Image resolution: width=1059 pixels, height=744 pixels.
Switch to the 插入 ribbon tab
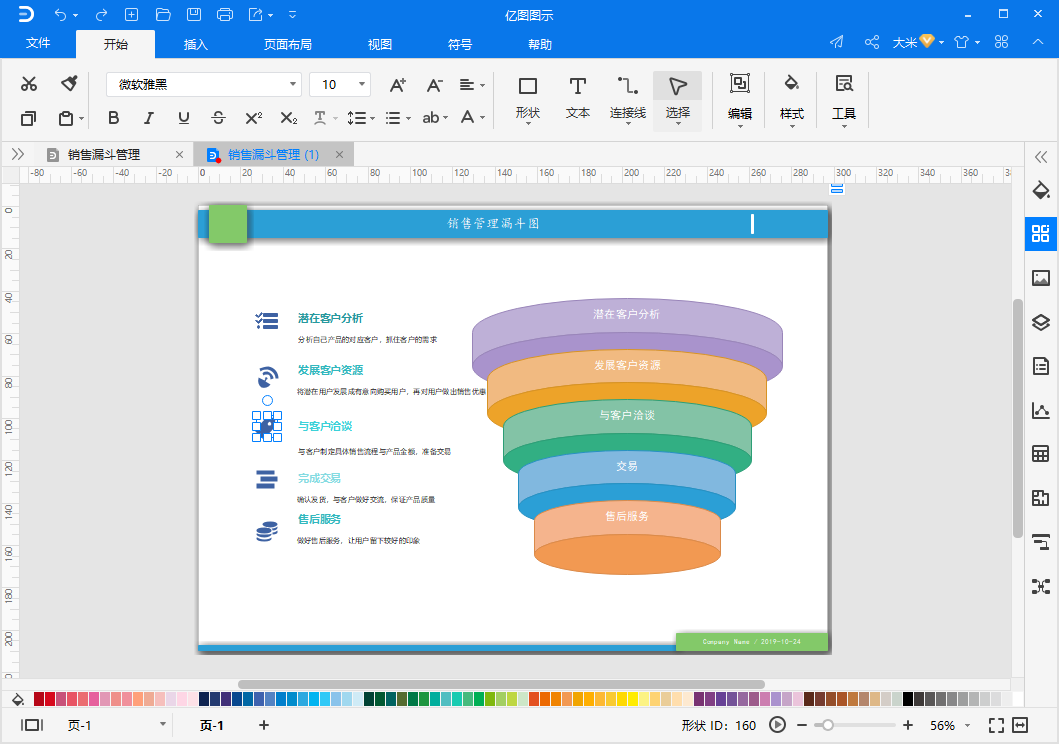(x=195, y=45)
